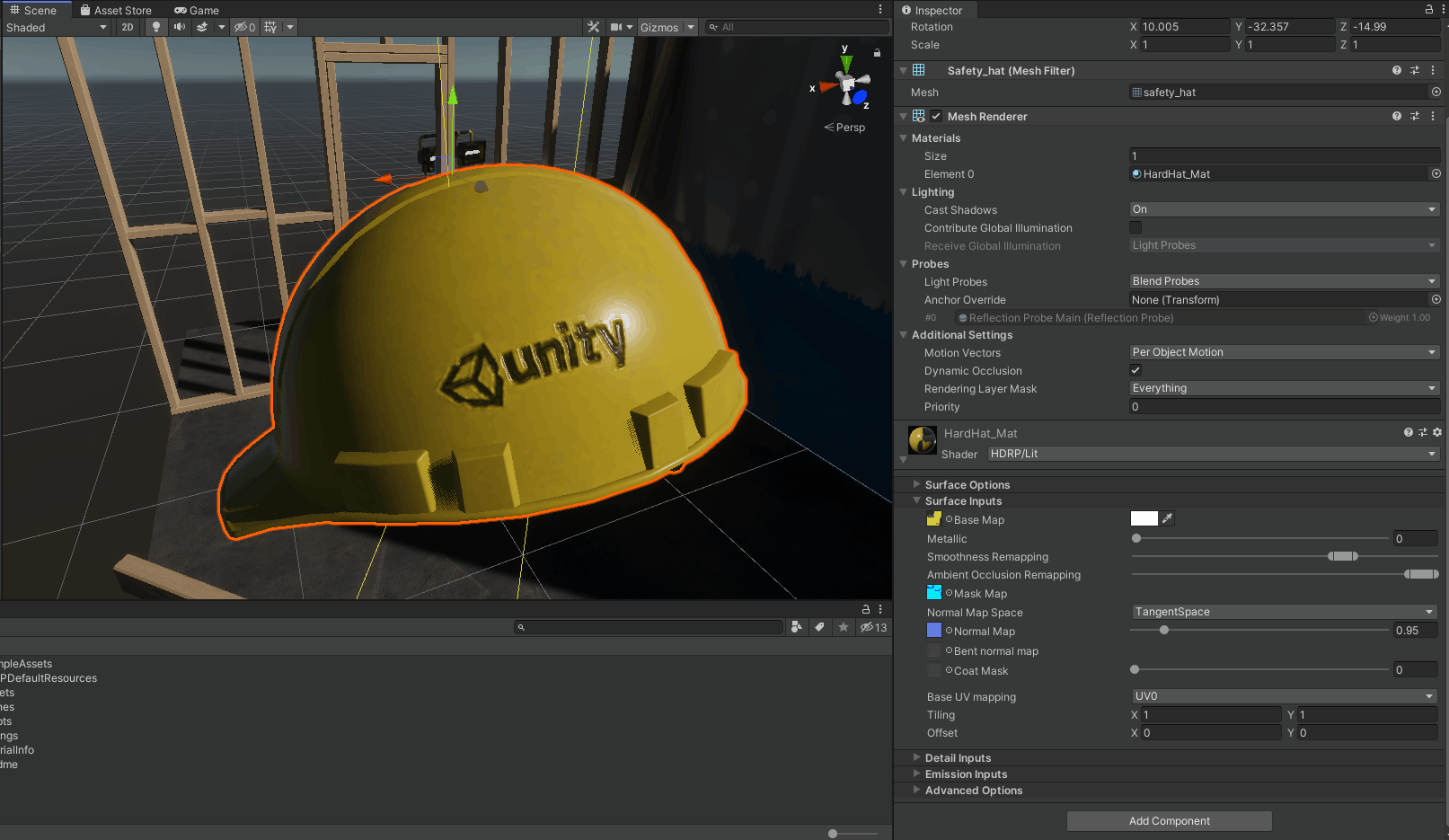Click the Priority value field
This screenshot has width=1449, height=840.
1285,406
